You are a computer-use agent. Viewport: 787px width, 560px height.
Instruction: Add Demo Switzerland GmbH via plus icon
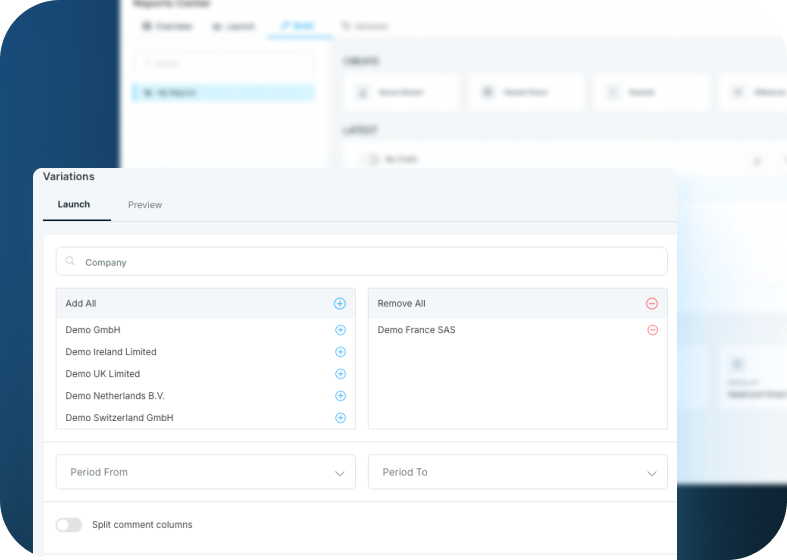340,418
